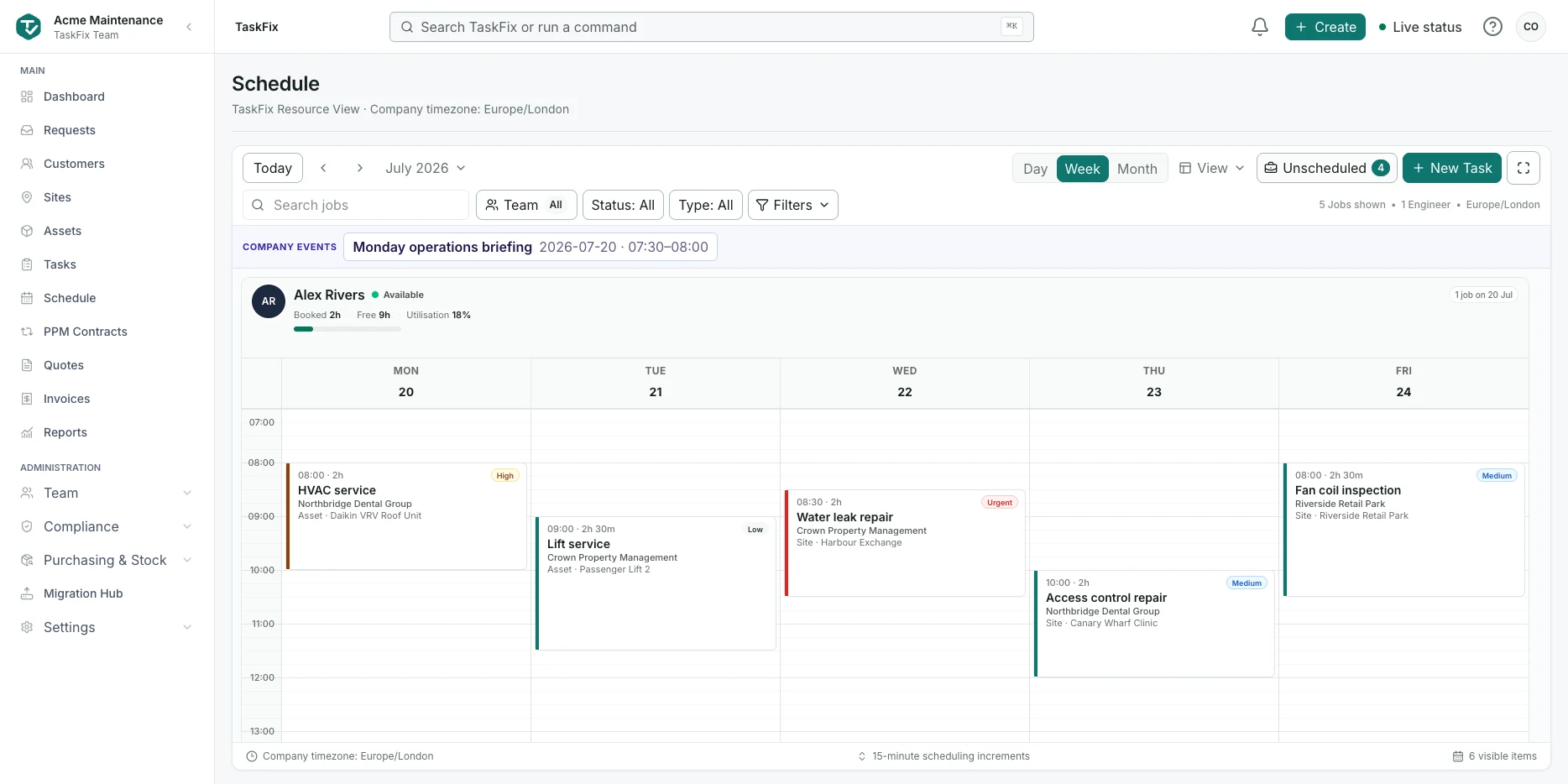
Task: Open the Unscheduled jobs panel
Action: [x=1327, y=168]
